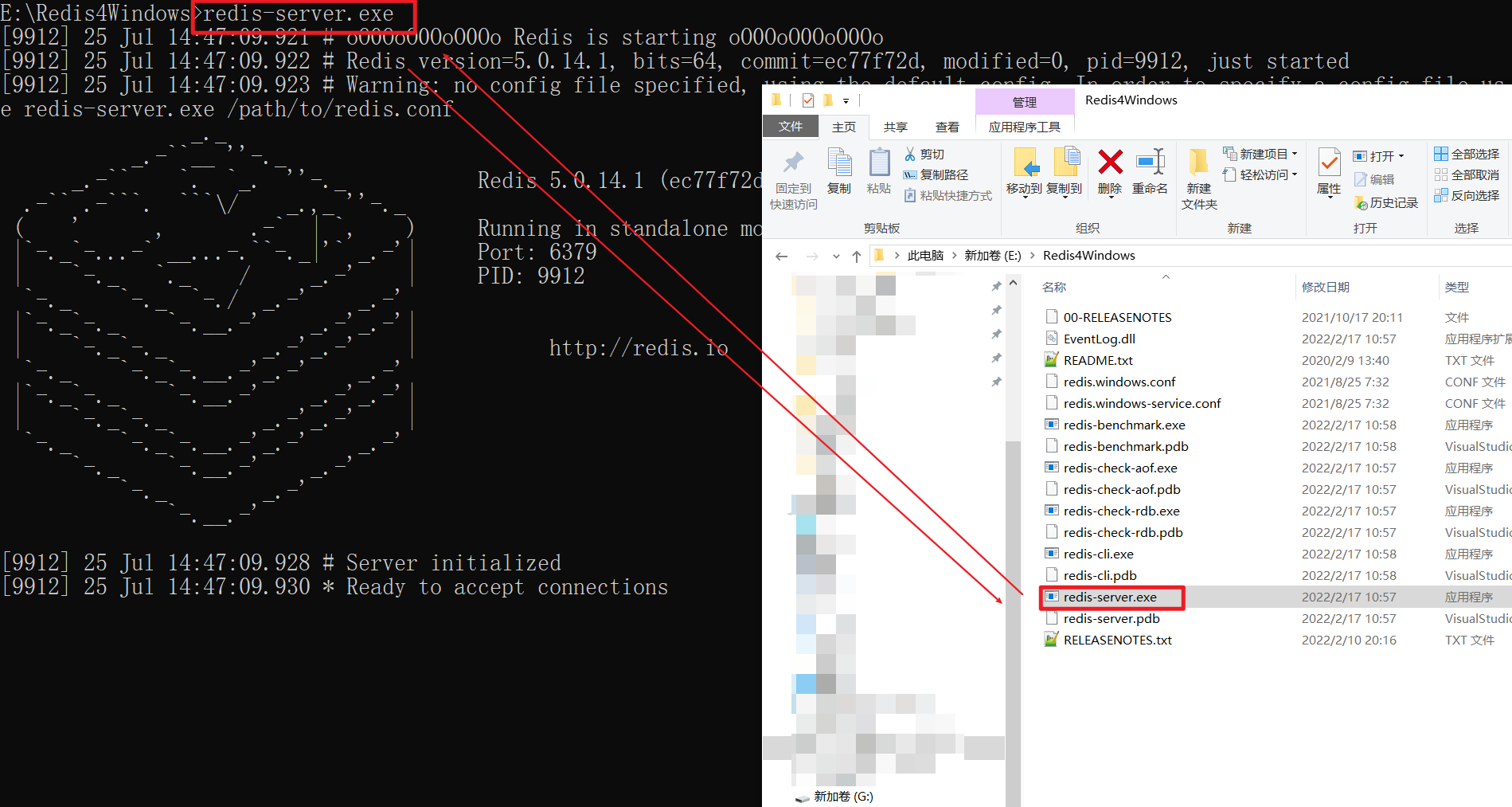1512x807 pixels.
Task: Open the Properties (属性) checkmark icon
Action: 1329,163
